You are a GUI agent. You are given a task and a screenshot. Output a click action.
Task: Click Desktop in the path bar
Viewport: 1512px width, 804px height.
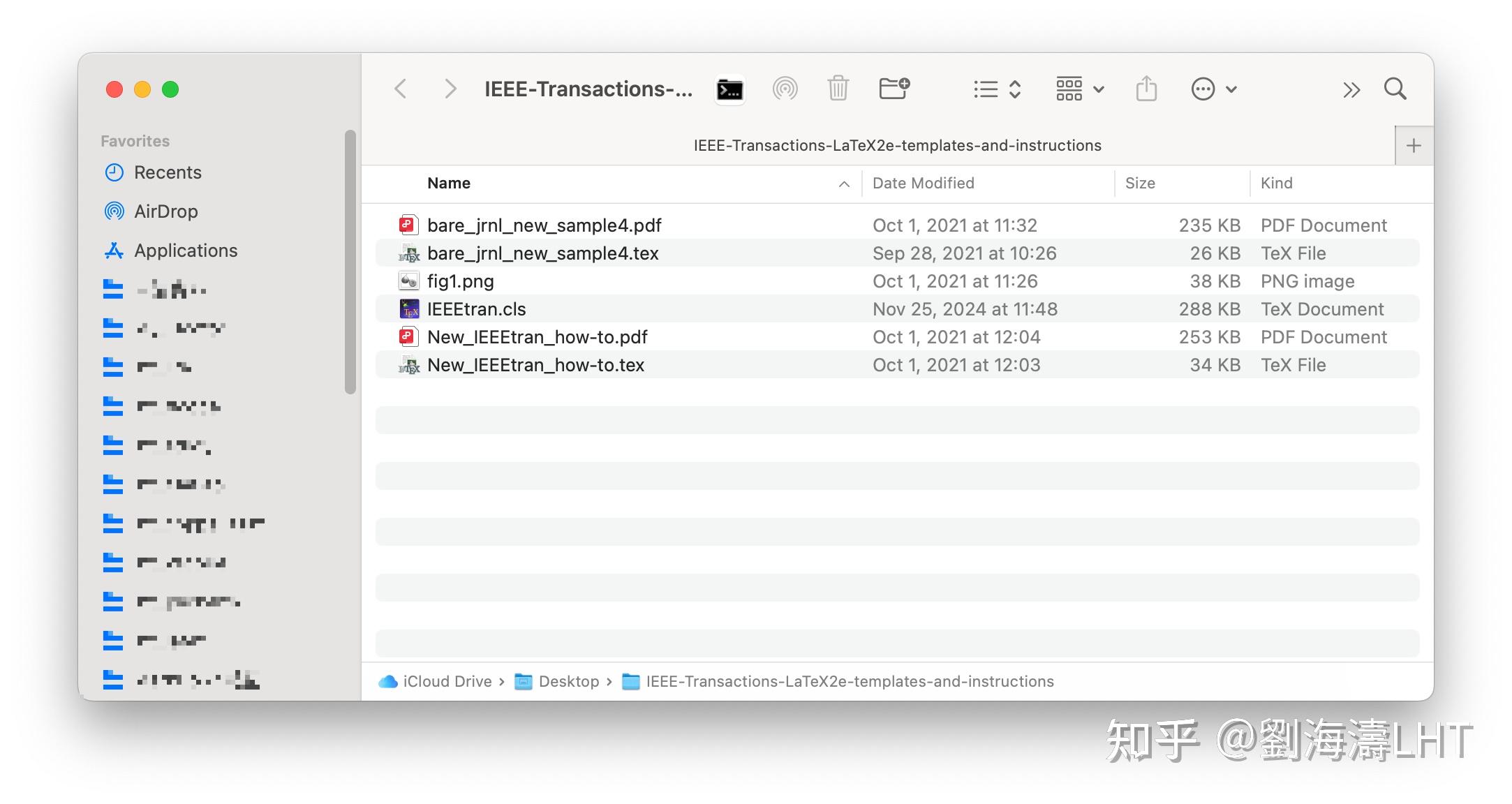click(x=568, y=682)
